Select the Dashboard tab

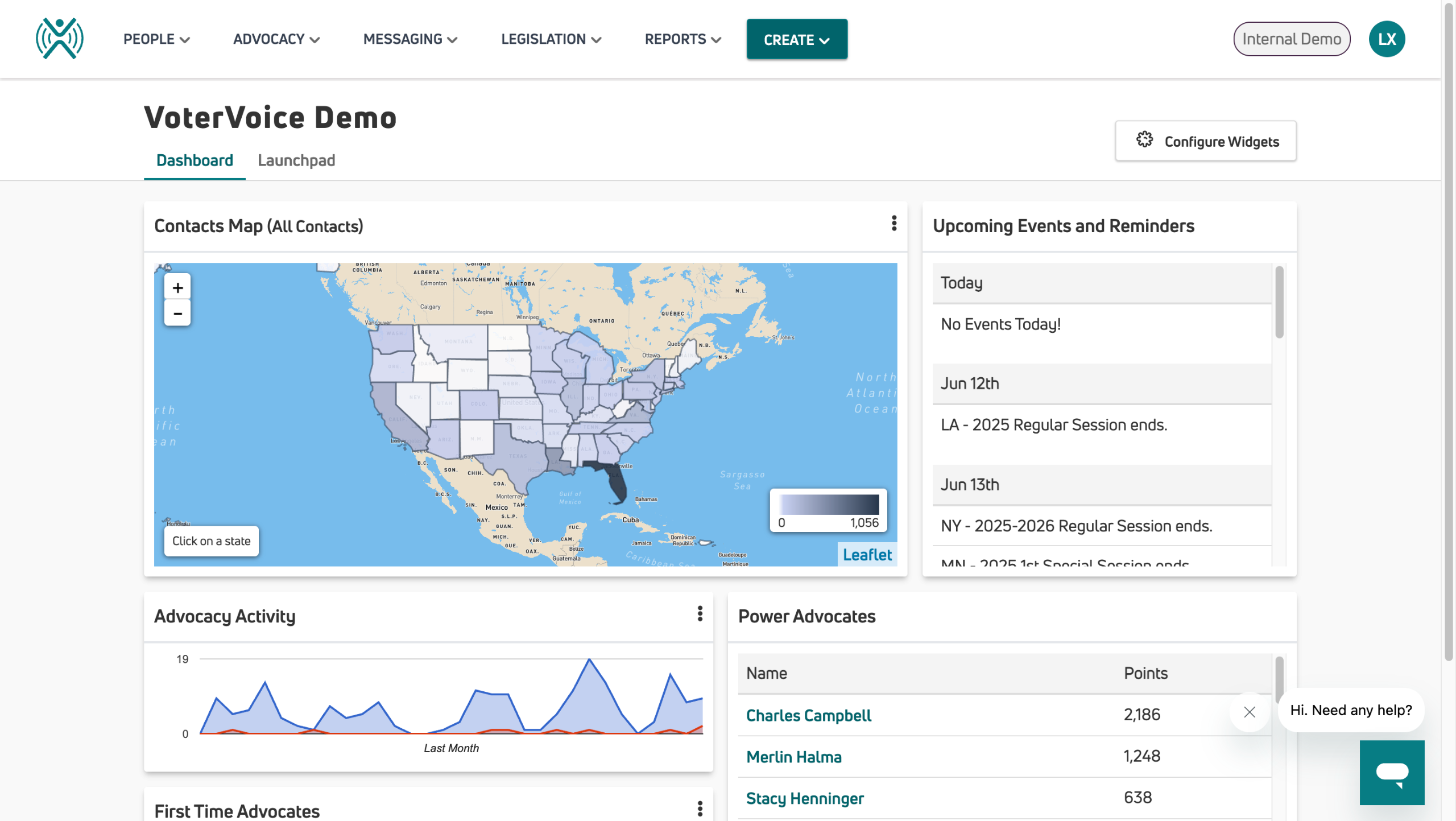point(195,160)
